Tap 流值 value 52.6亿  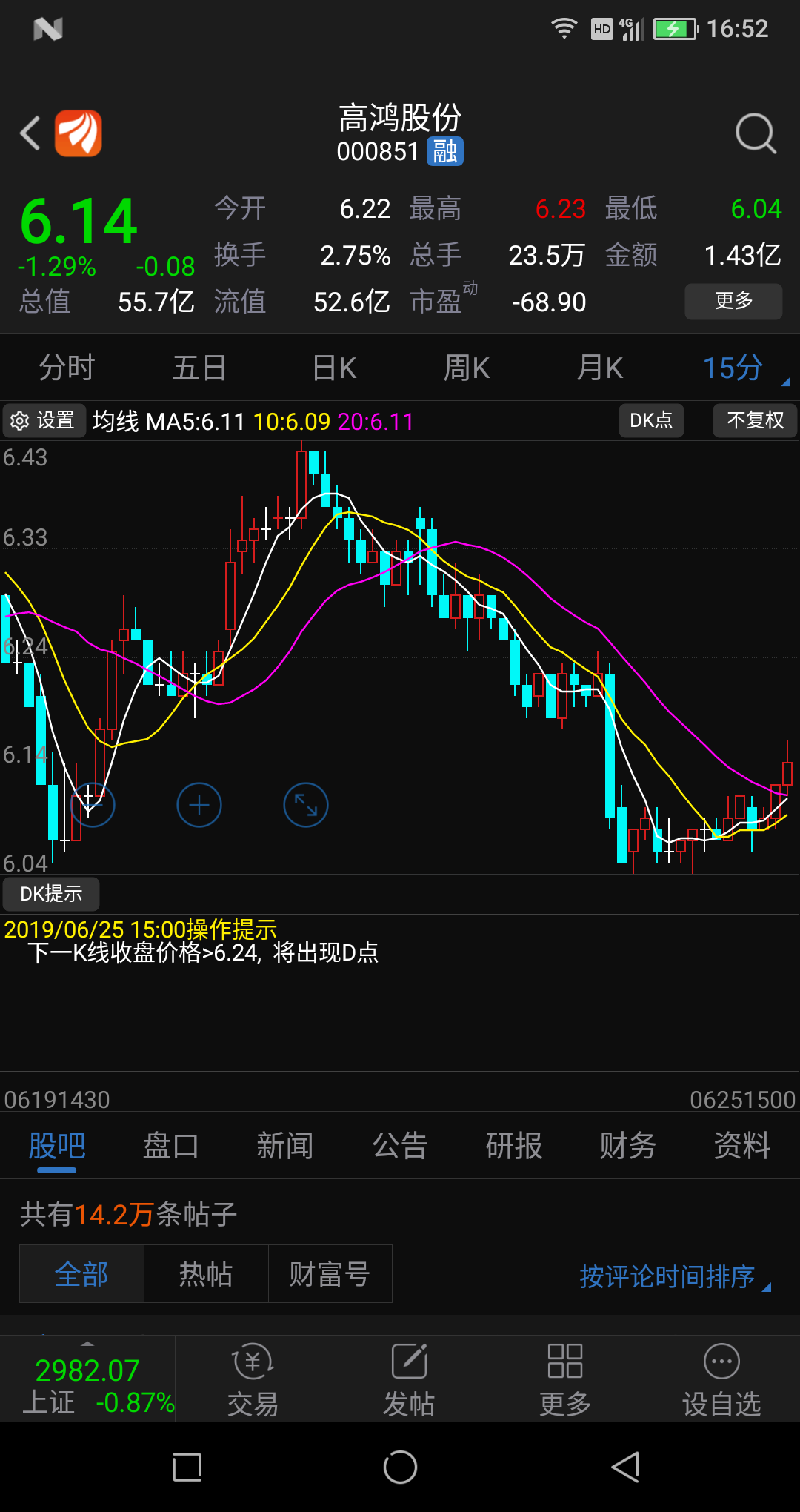tap(352, 302)
